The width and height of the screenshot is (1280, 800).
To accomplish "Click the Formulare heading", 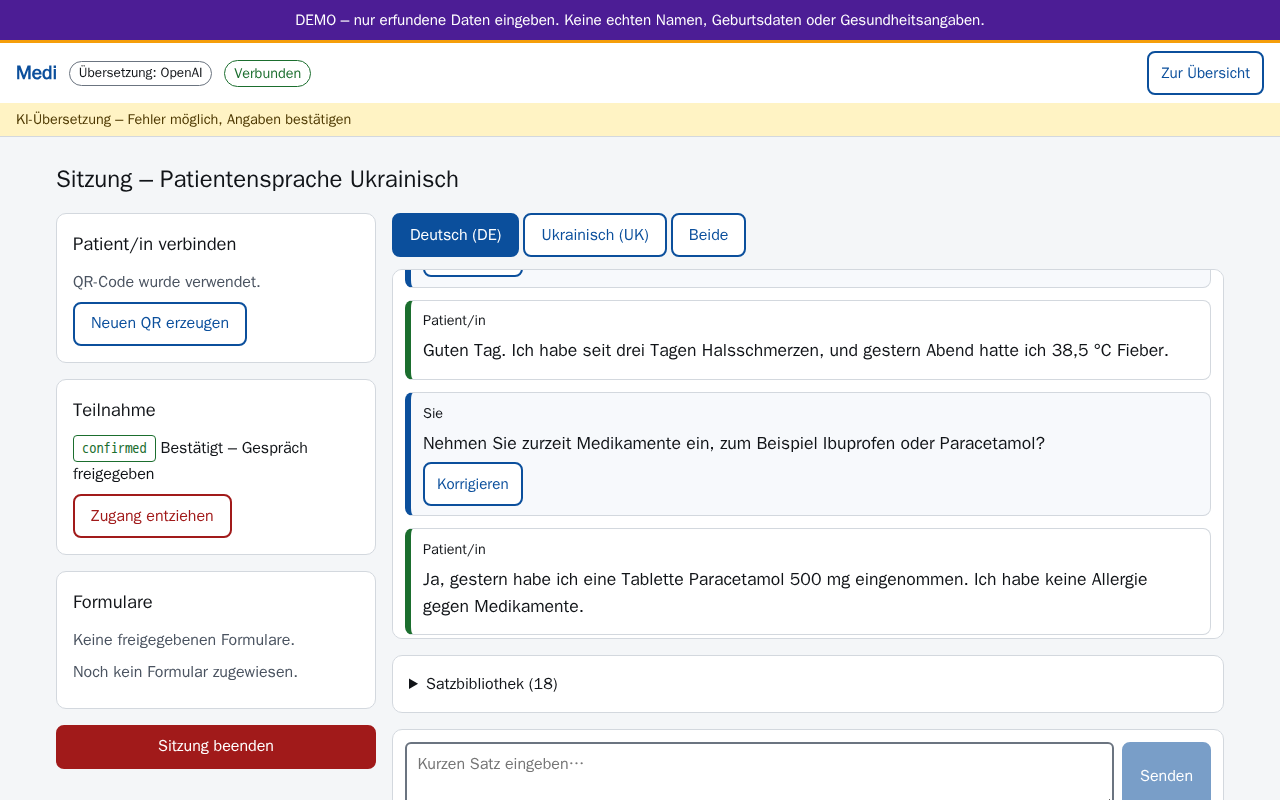I will (x=113, y=602).
